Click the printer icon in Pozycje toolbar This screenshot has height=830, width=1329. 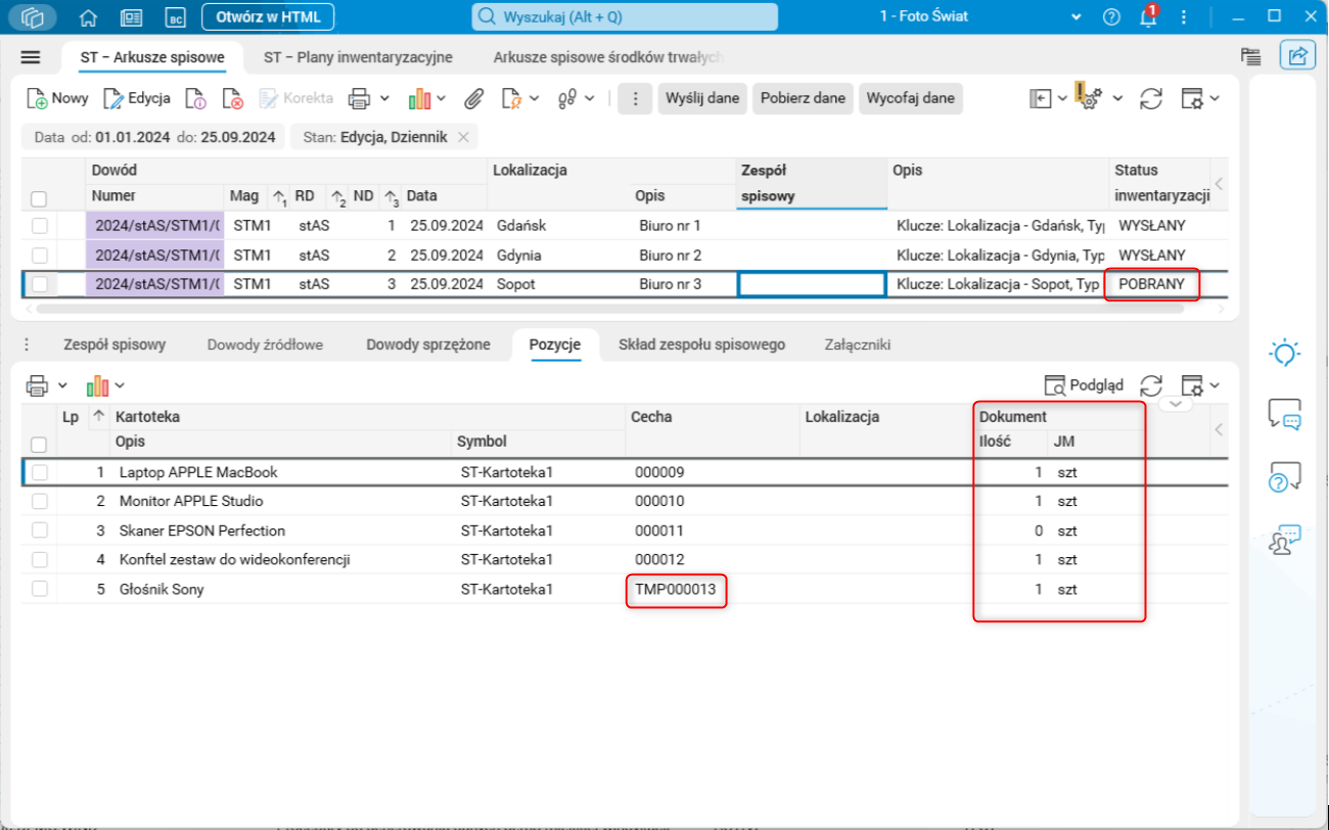[x=37, y=385]
